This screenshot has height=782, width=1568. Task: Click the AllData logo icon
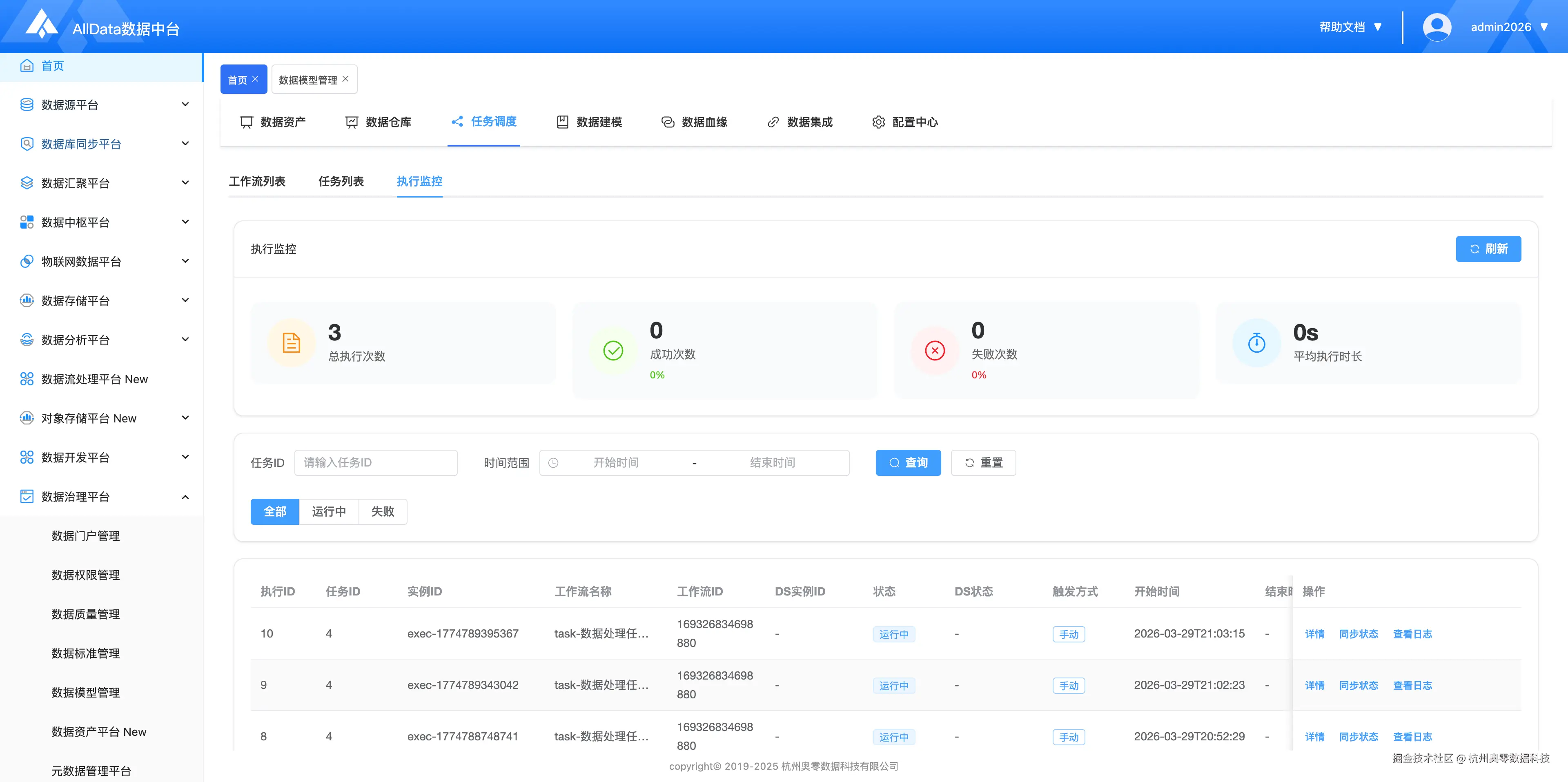[41, 24]
